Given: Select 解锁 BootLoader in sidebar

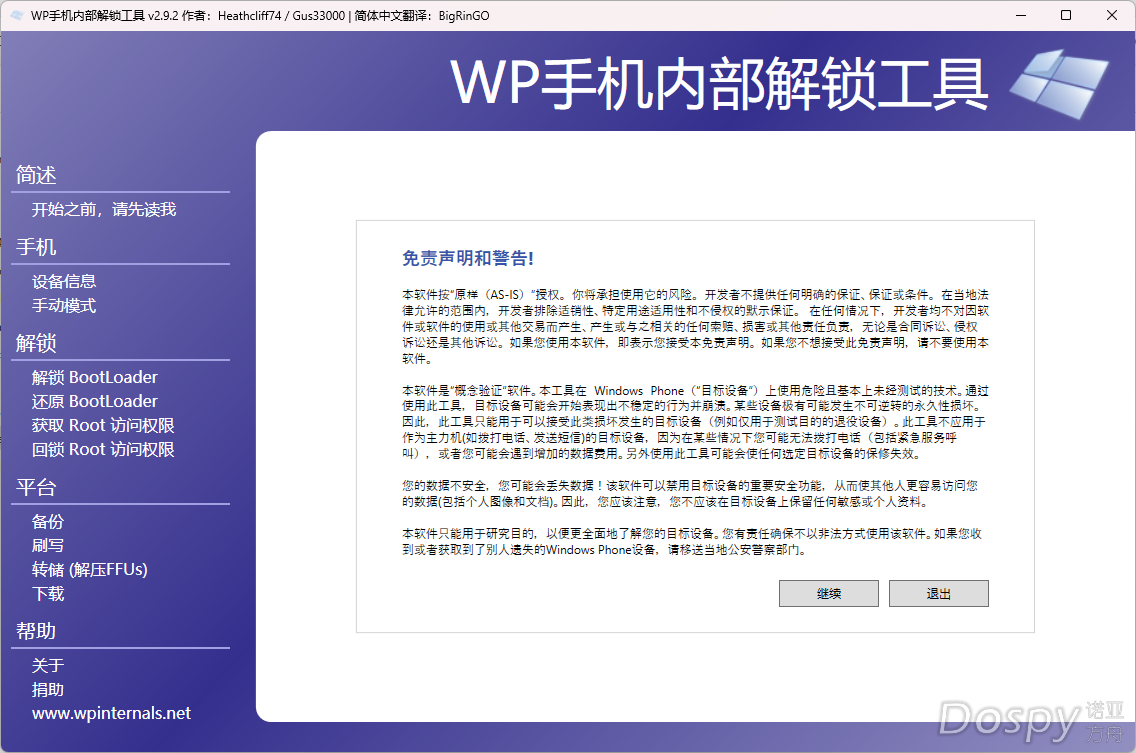Looking at the screenshot, I should point(94,376).
